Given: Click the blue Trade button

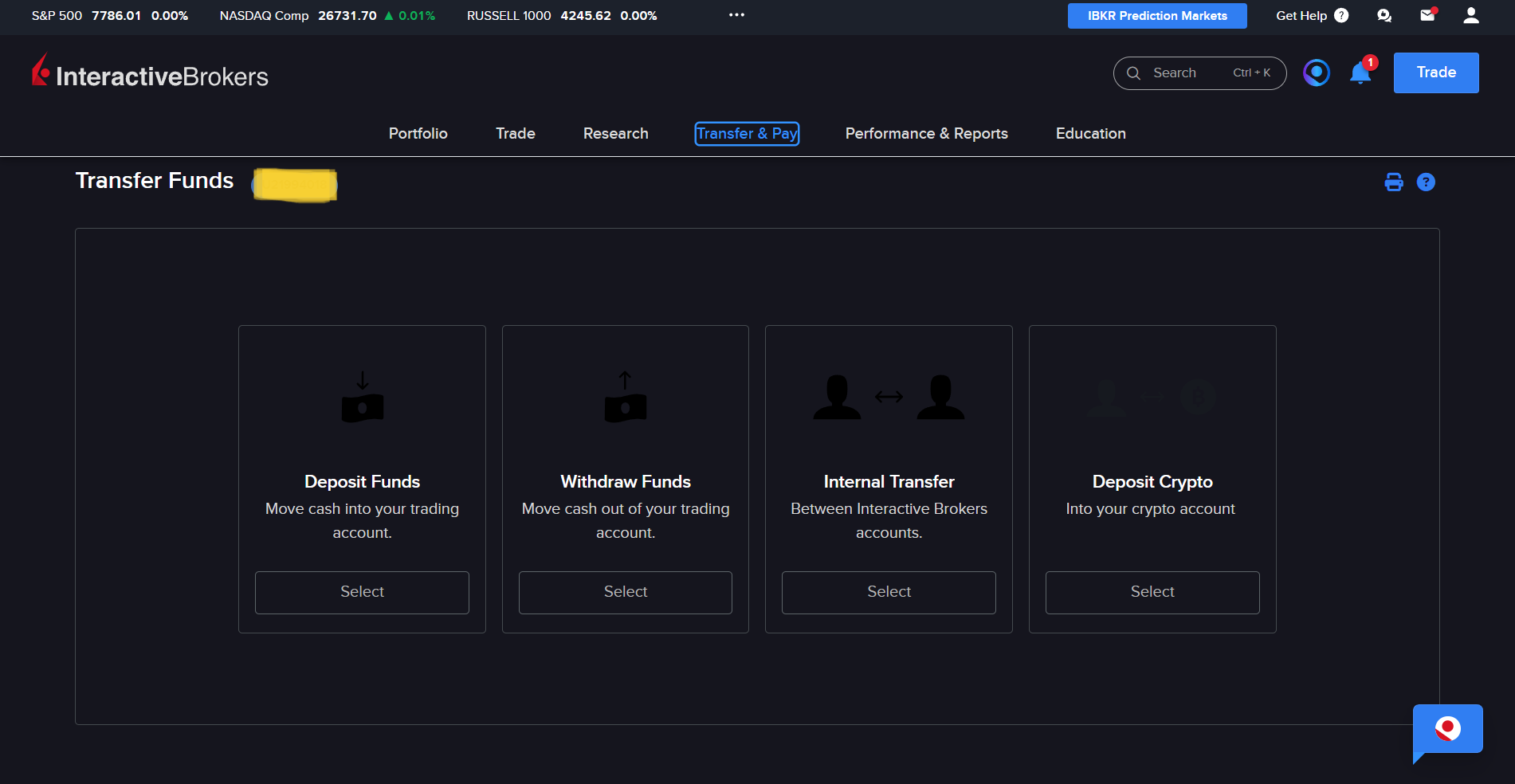Looking at the screenshot, I should pyautogui.click(x=1436, y=73).
